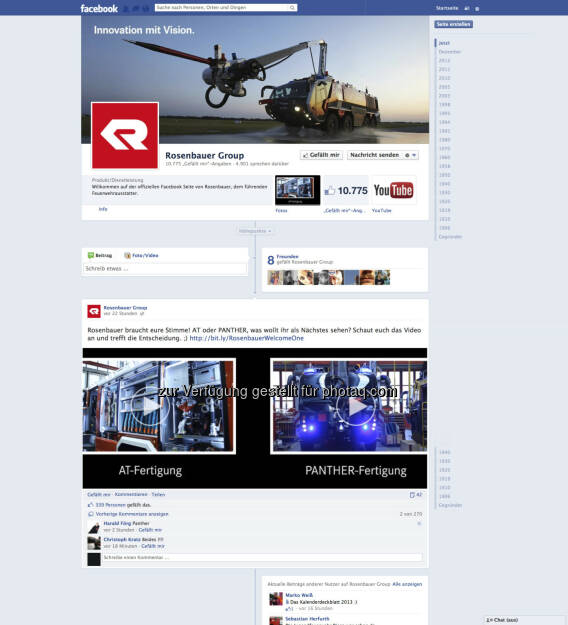
Task: Select the Beitrag composer tab
Action: click(x=100, y=256)
